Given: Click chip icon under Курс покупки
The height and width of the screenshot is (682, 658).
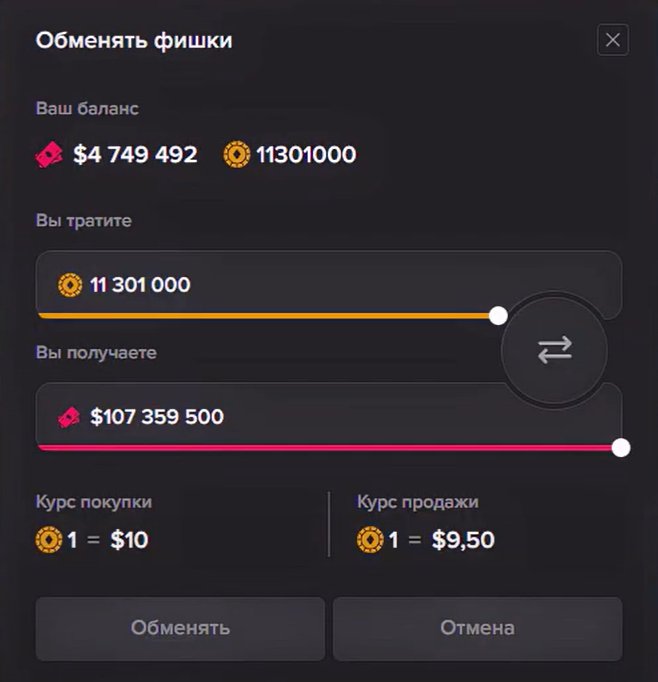Looking at the screenshot, I should [49, 540].
